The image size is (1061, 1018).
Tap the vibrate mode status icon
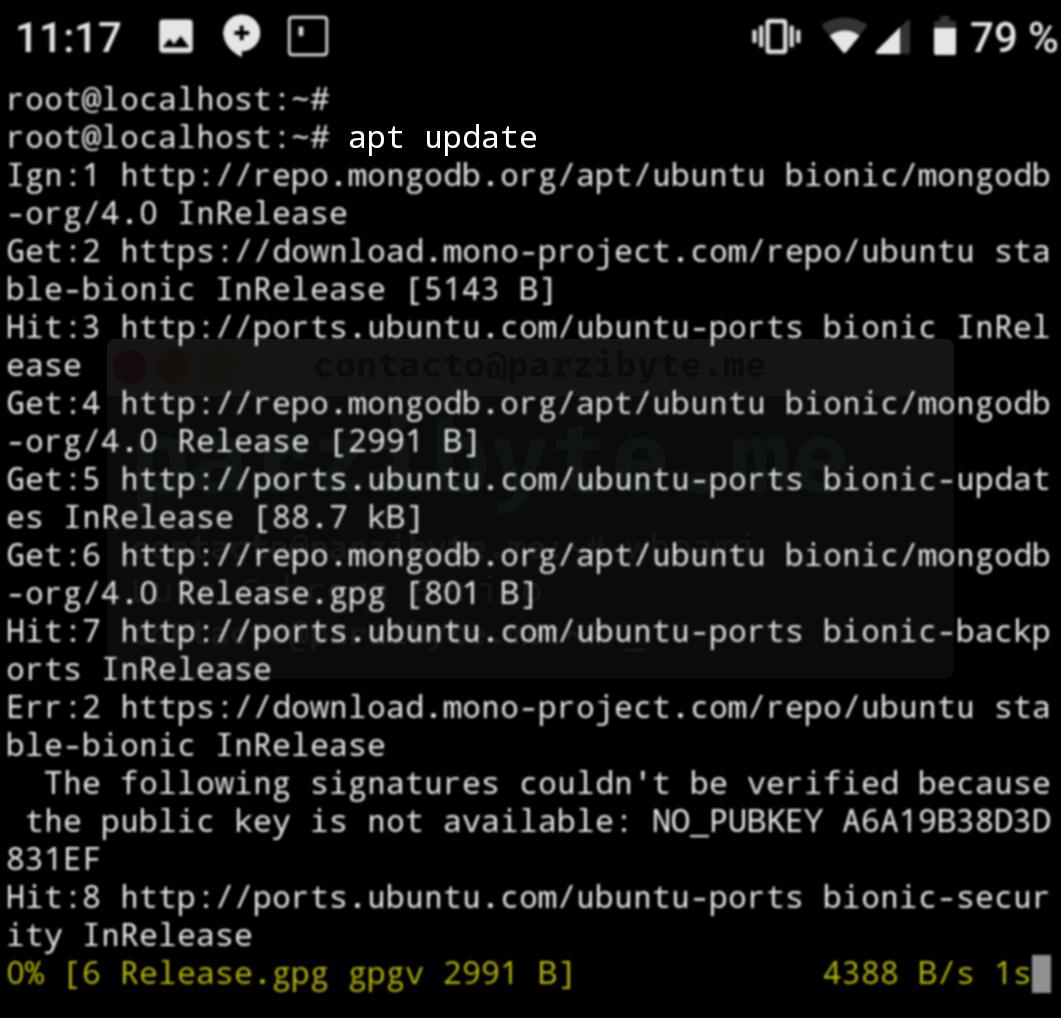[x=775, y=37]
